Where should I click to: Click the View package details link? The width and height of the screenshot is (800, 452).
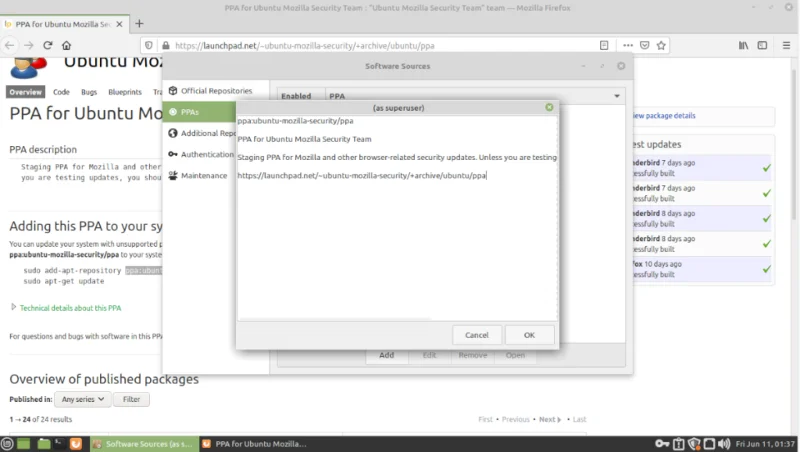click(664, 116)
